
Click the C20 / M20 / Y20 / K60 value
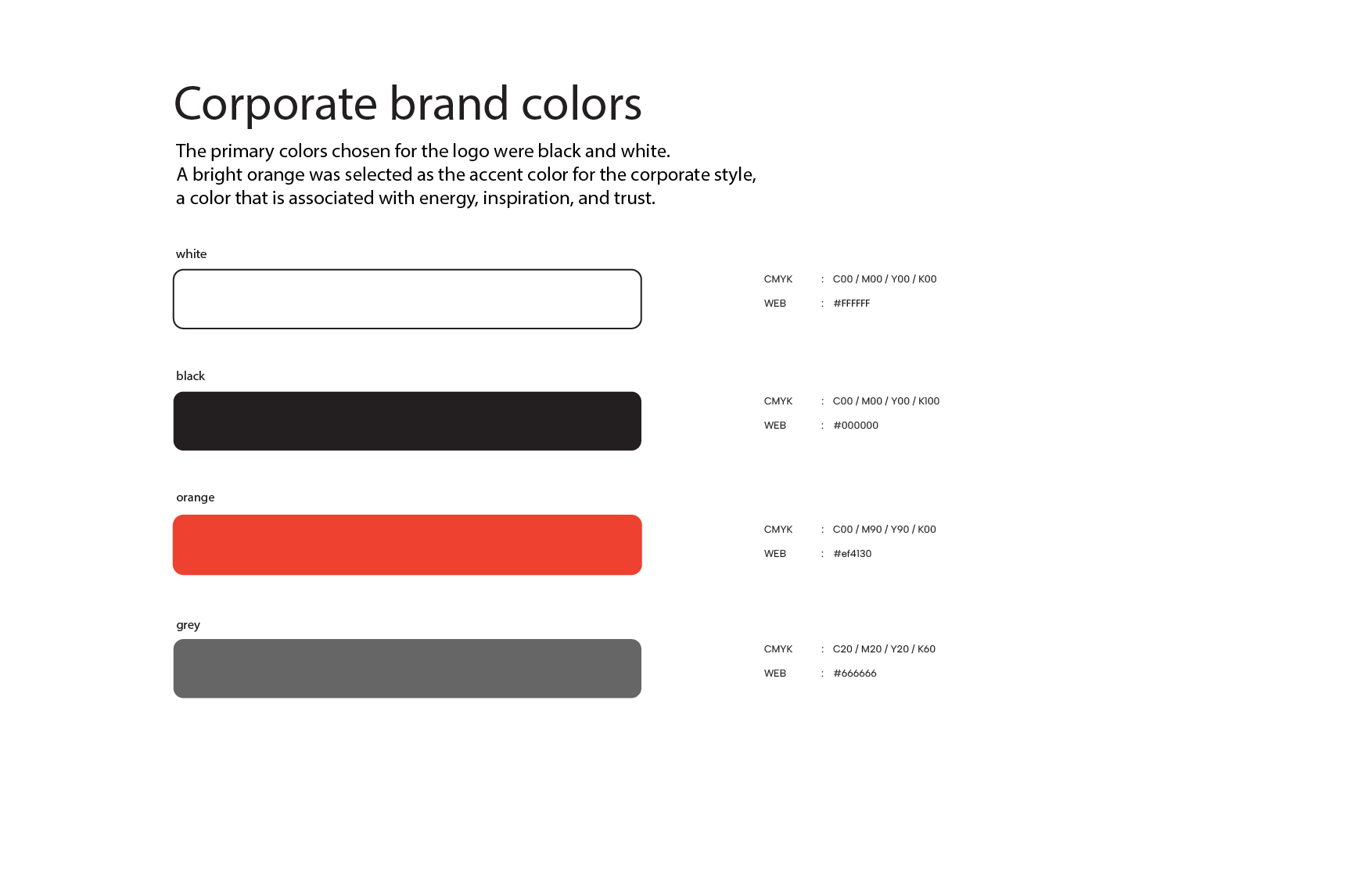[884, 649]
